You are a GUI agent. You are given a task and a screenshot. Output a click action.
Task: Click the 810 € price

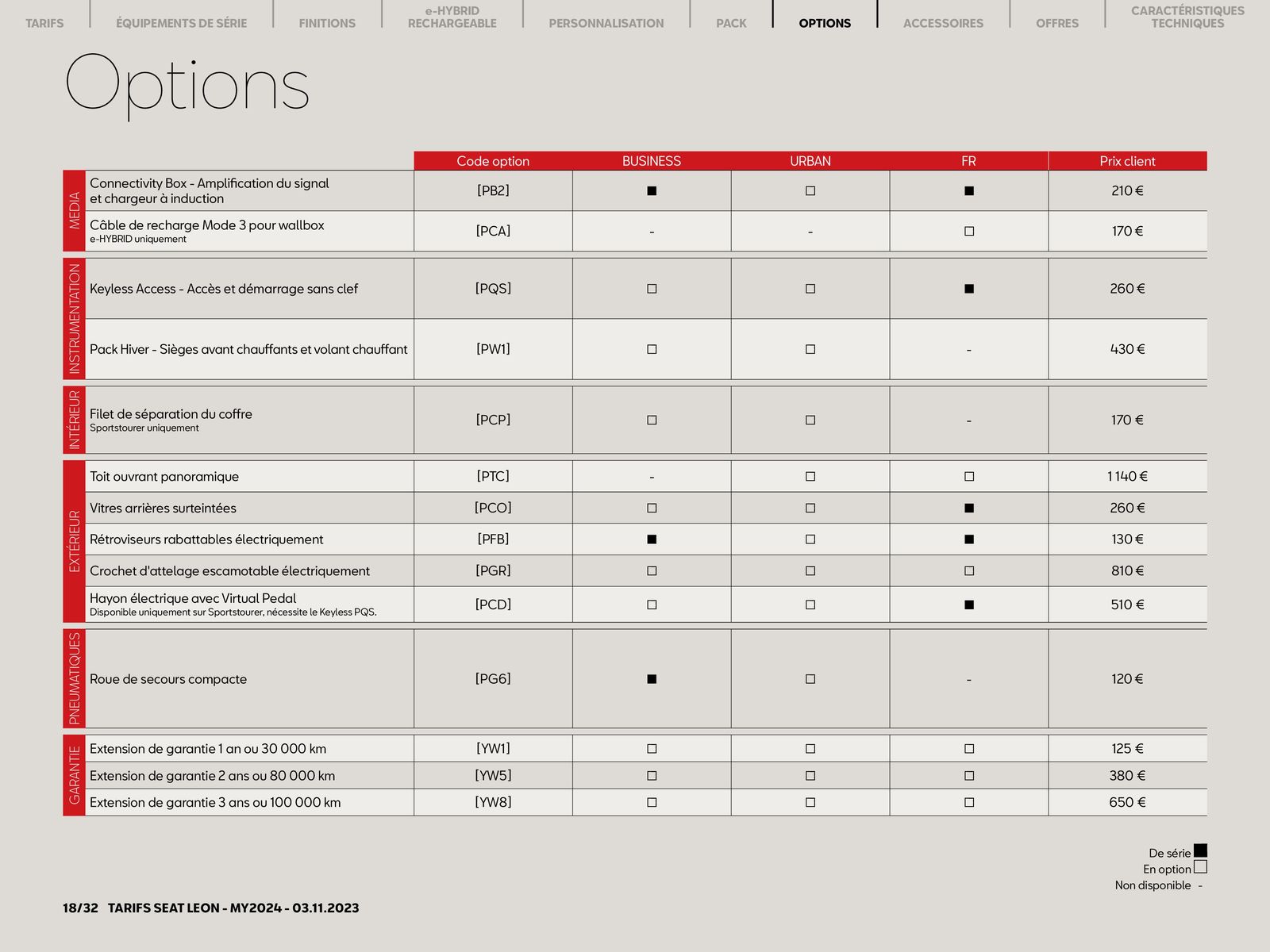click(x=1127, y=570)
